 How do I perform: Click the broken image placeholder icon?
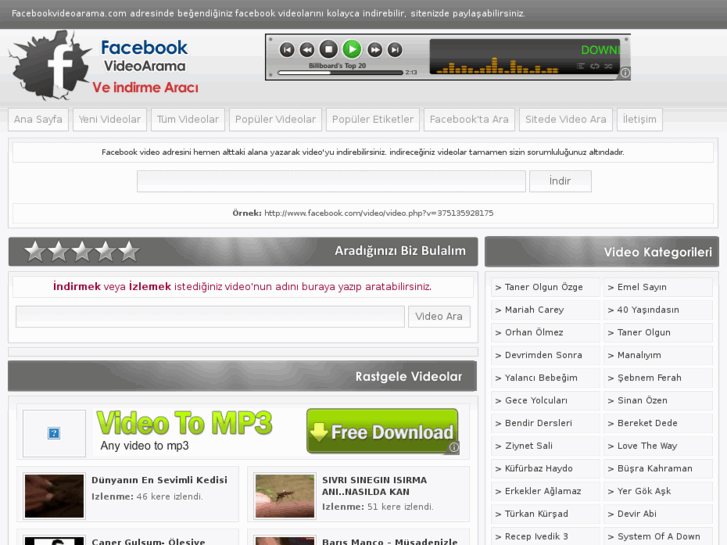click(54, 433)
